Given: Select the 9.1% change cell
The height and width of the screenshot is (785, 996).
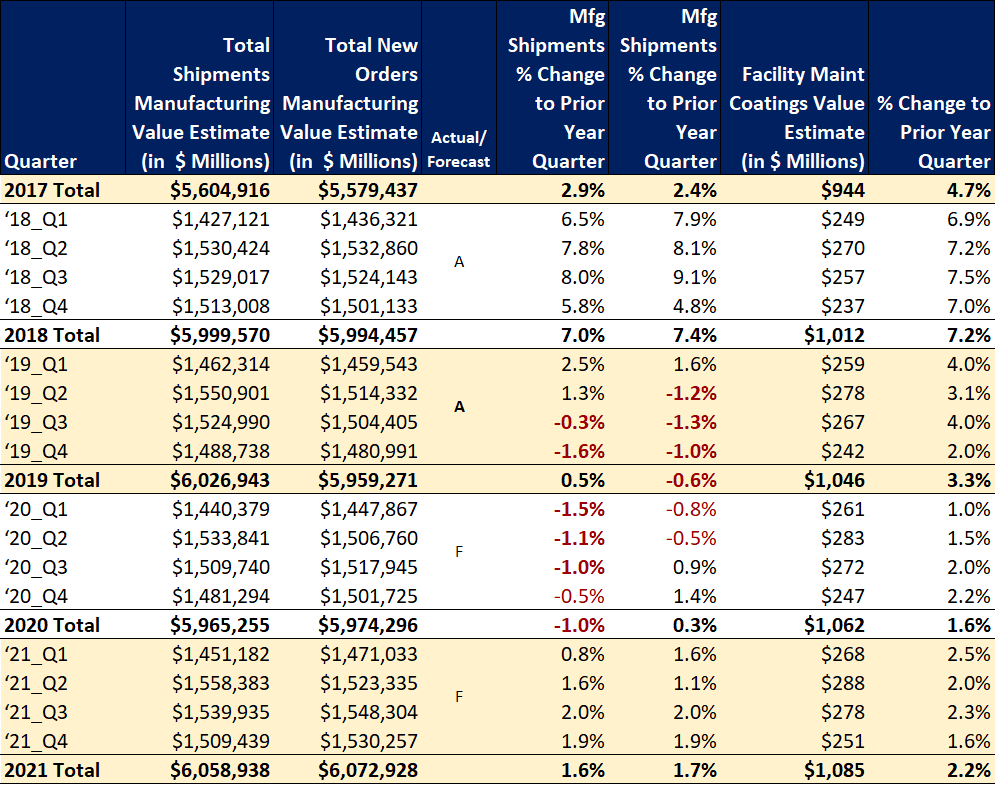Looking at the screenshot, I should click(693, 277).
